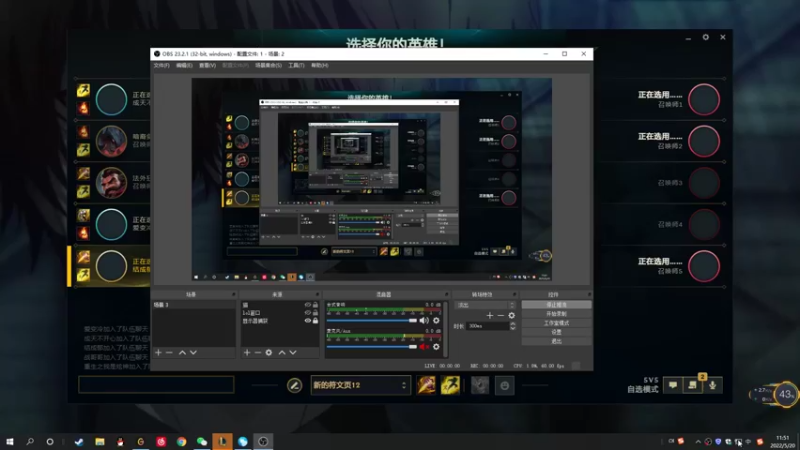Select first summoner spell slot in LoL client

[x=426, y=385]
